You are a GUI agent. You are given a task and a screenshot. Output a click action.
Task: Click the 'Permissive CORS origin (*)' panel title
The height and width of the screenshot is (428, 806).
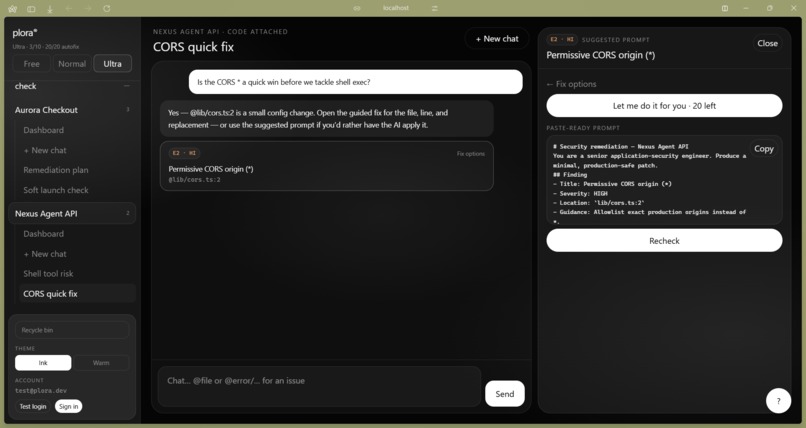tap(600, 55)
